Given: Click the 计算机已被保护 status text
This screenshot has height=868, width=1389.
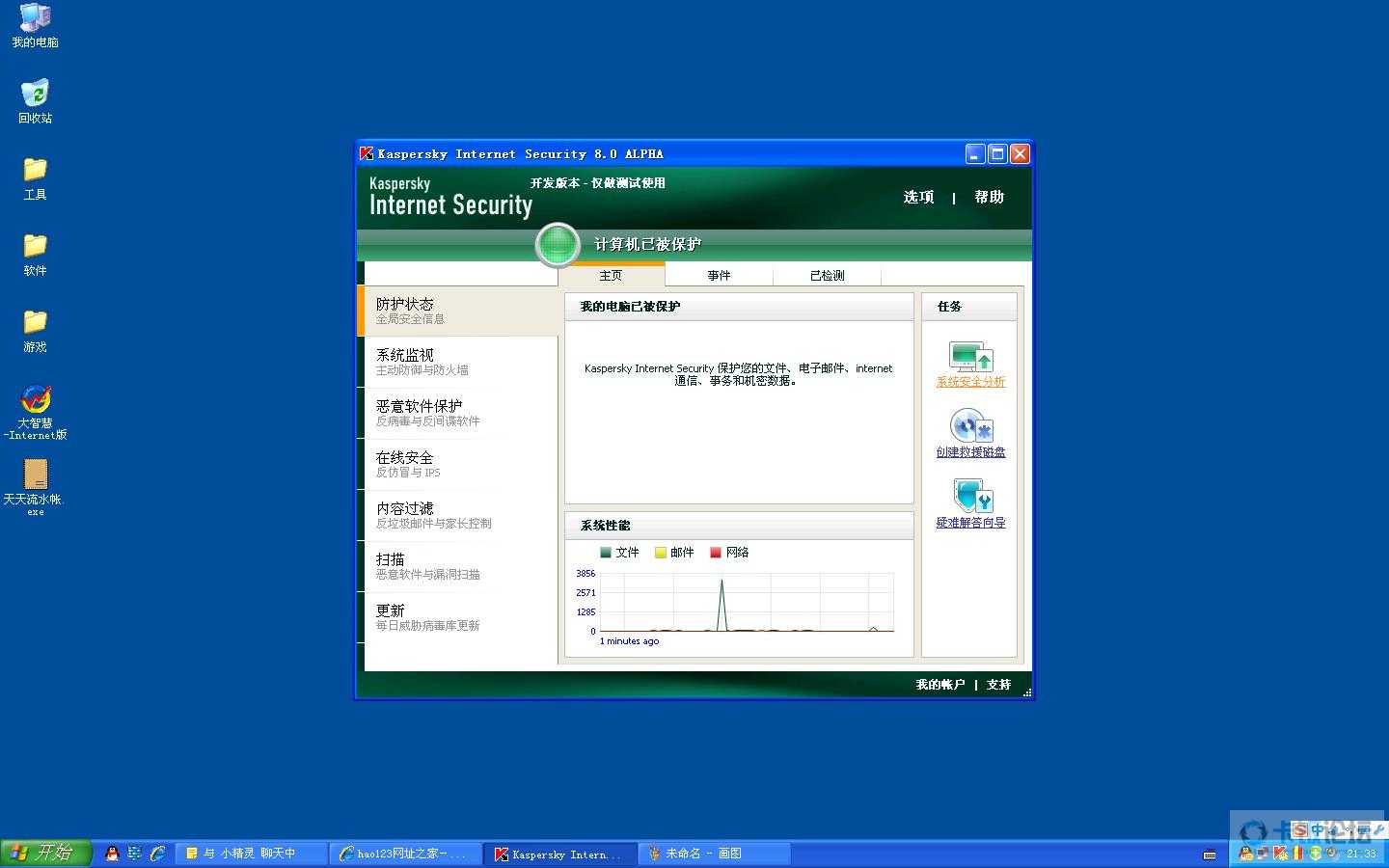Looking at the screenshot, I should coord(647,245).
